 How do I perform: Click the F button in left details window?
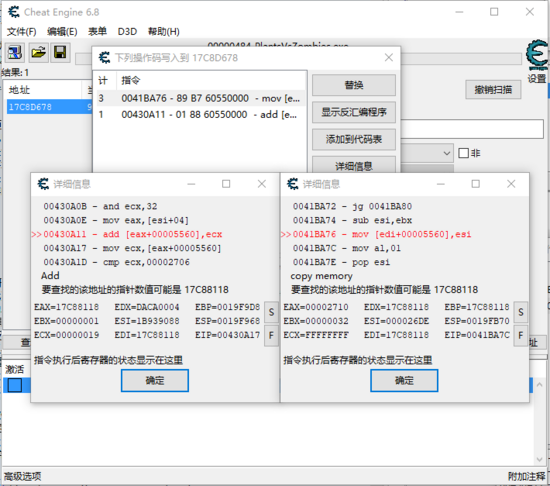tap(271, 336)
